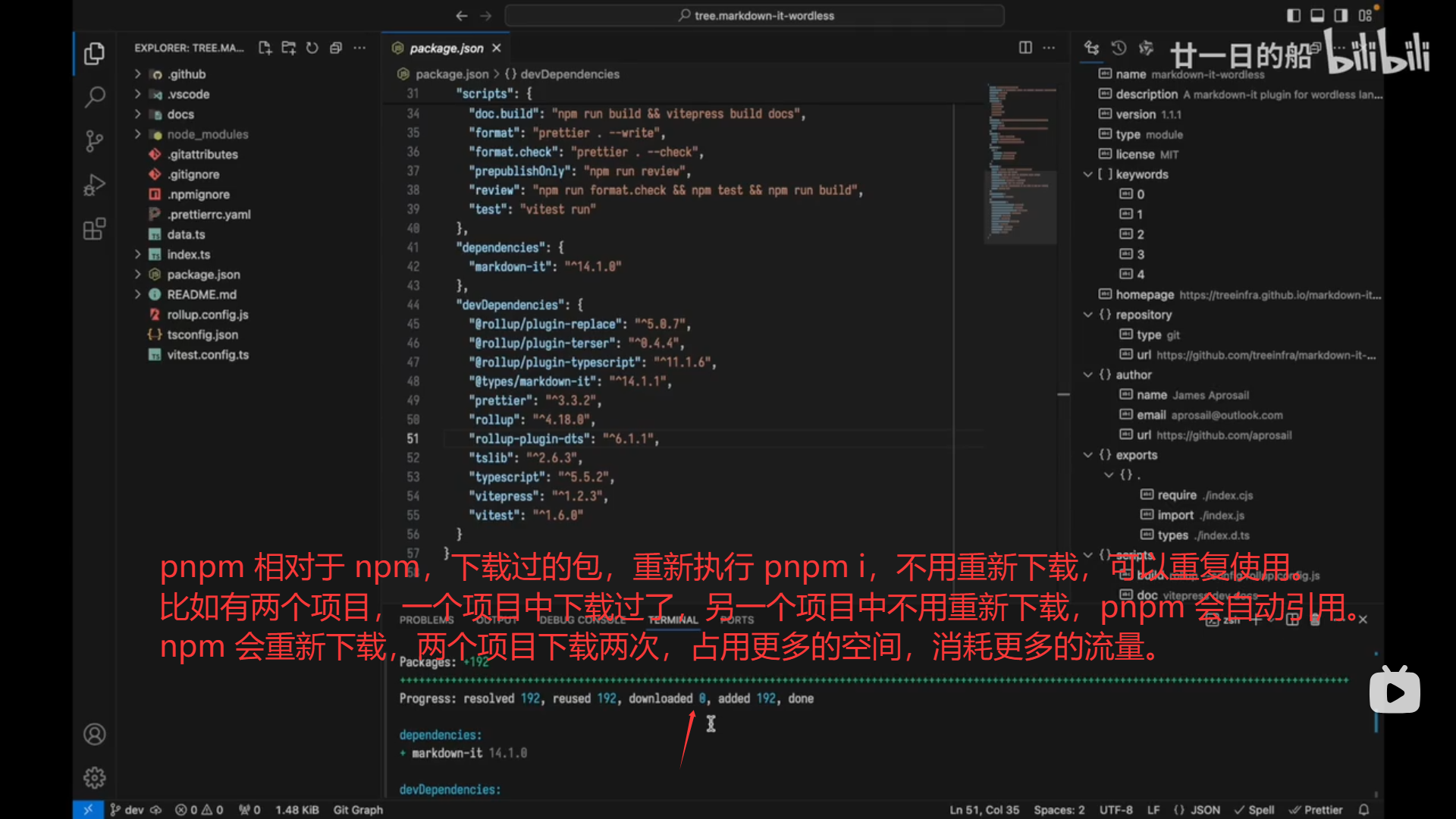1456x819 pixels.
Task: Toggle bottom panel layout button
Action: tap(1317, 15)
